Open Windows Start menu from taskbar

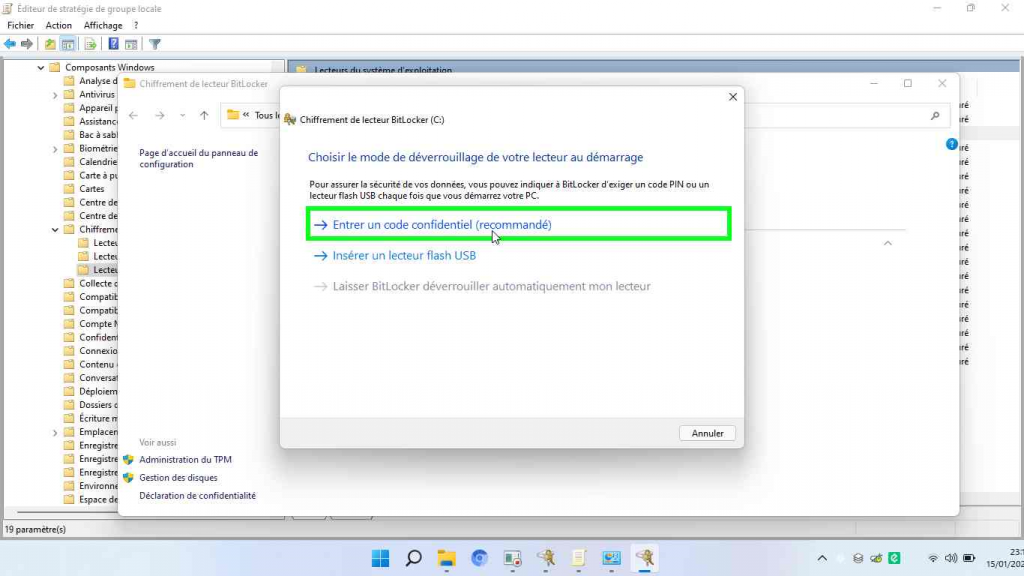(381, 558)
